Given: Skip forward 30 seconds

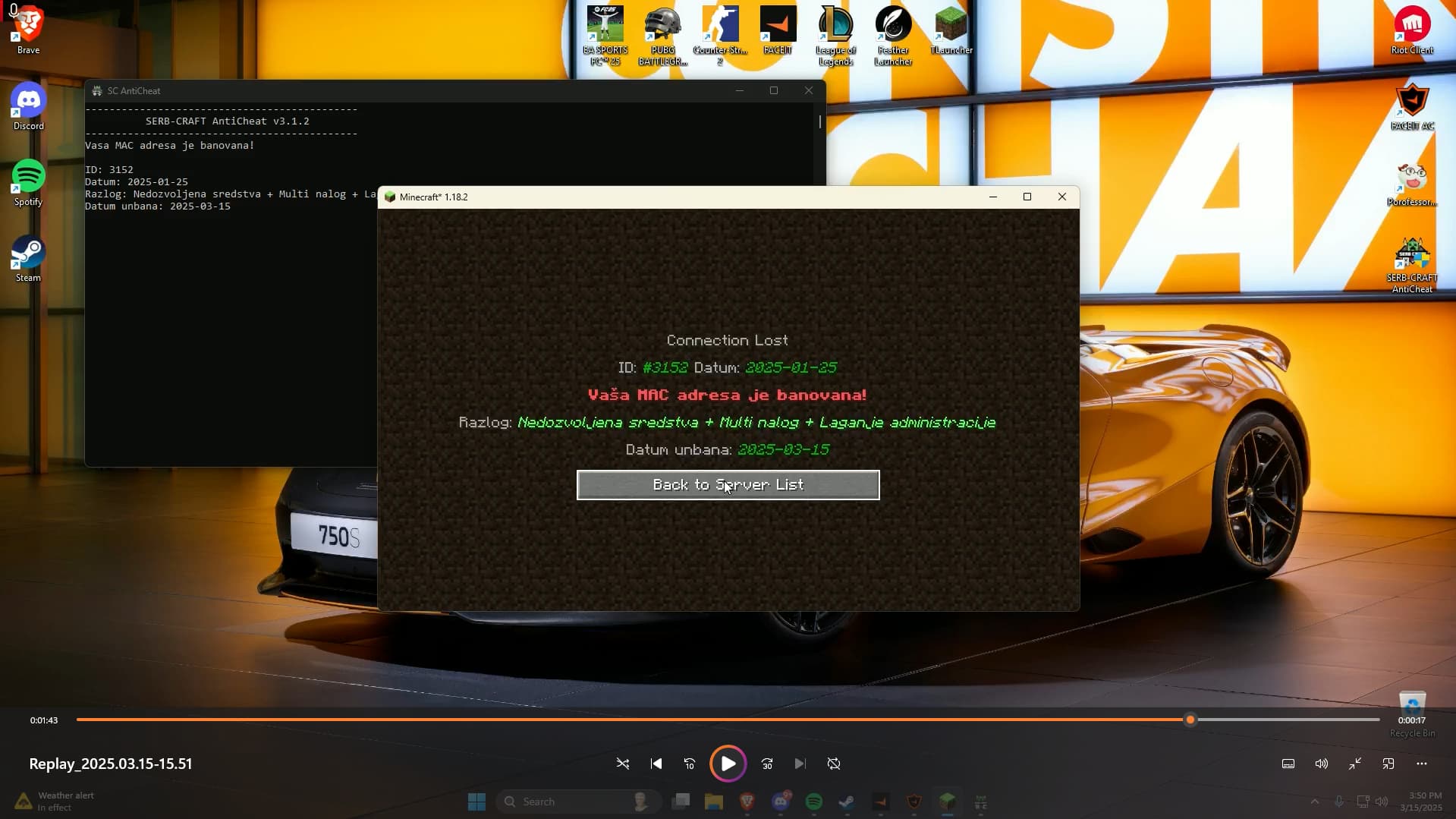Looking at the screenshot, I should pos(767,764).
